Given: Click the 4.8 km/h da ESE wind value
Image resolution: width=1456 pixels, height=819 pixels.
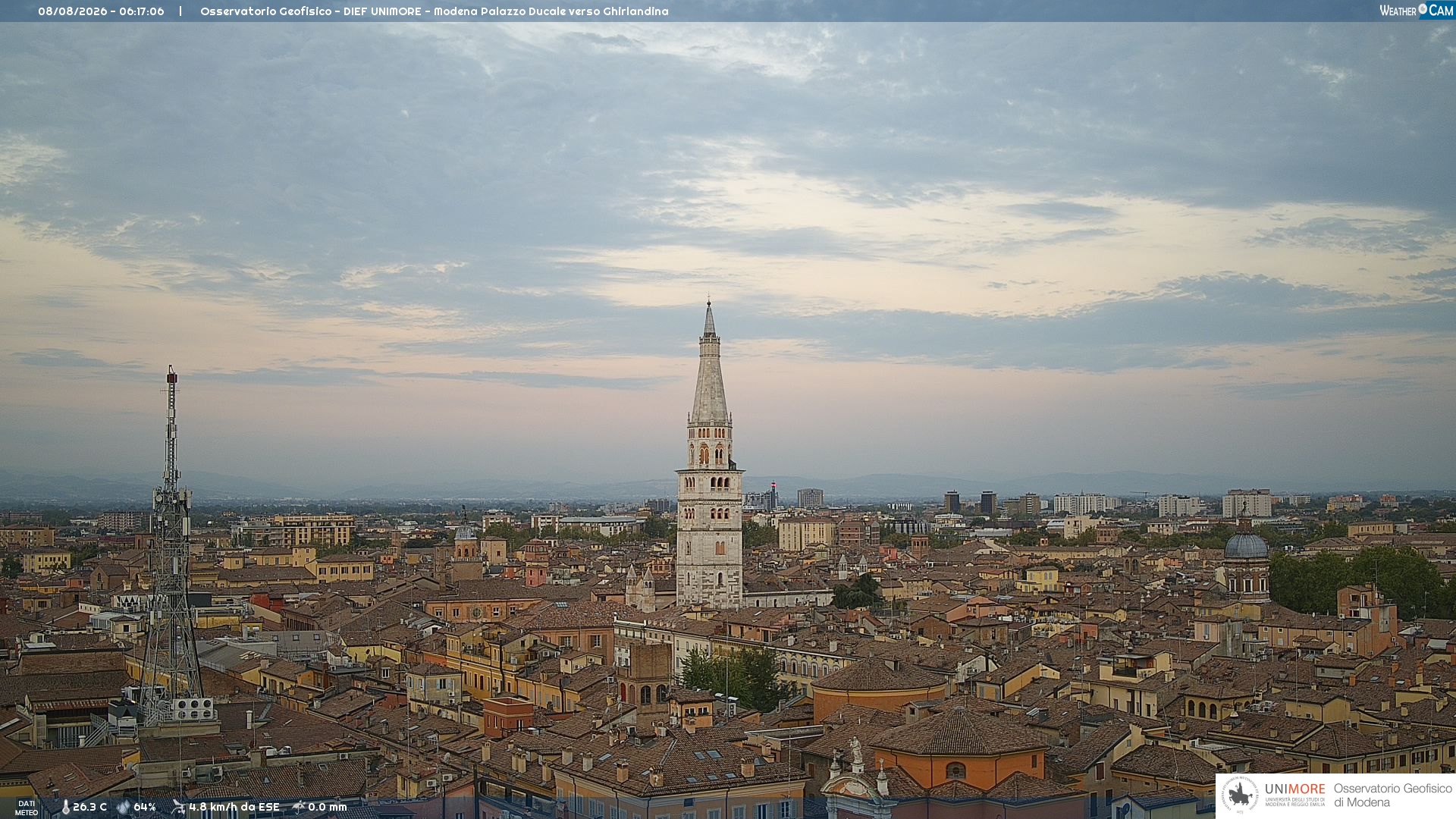Looking at the screenshot, I should pos(234,808).
